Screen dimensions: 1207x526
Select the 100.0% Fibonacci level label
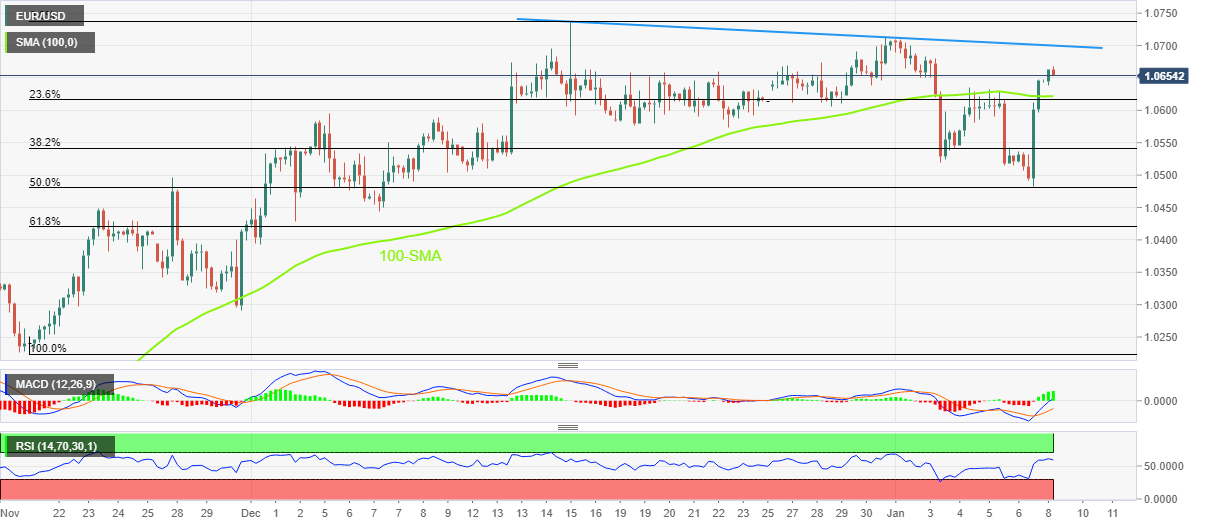[47, 348]
